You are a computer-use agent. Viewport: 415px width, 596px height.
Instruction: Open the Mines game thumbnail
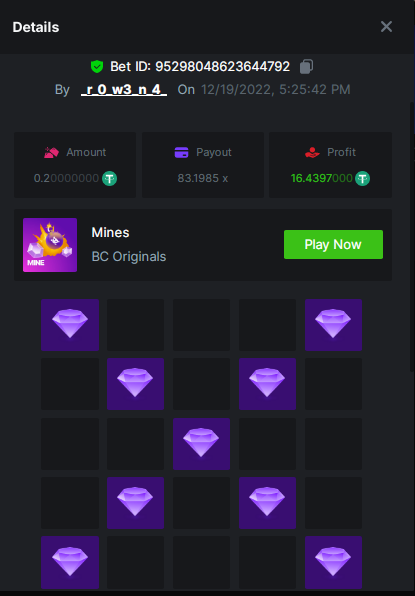point(50,245)
